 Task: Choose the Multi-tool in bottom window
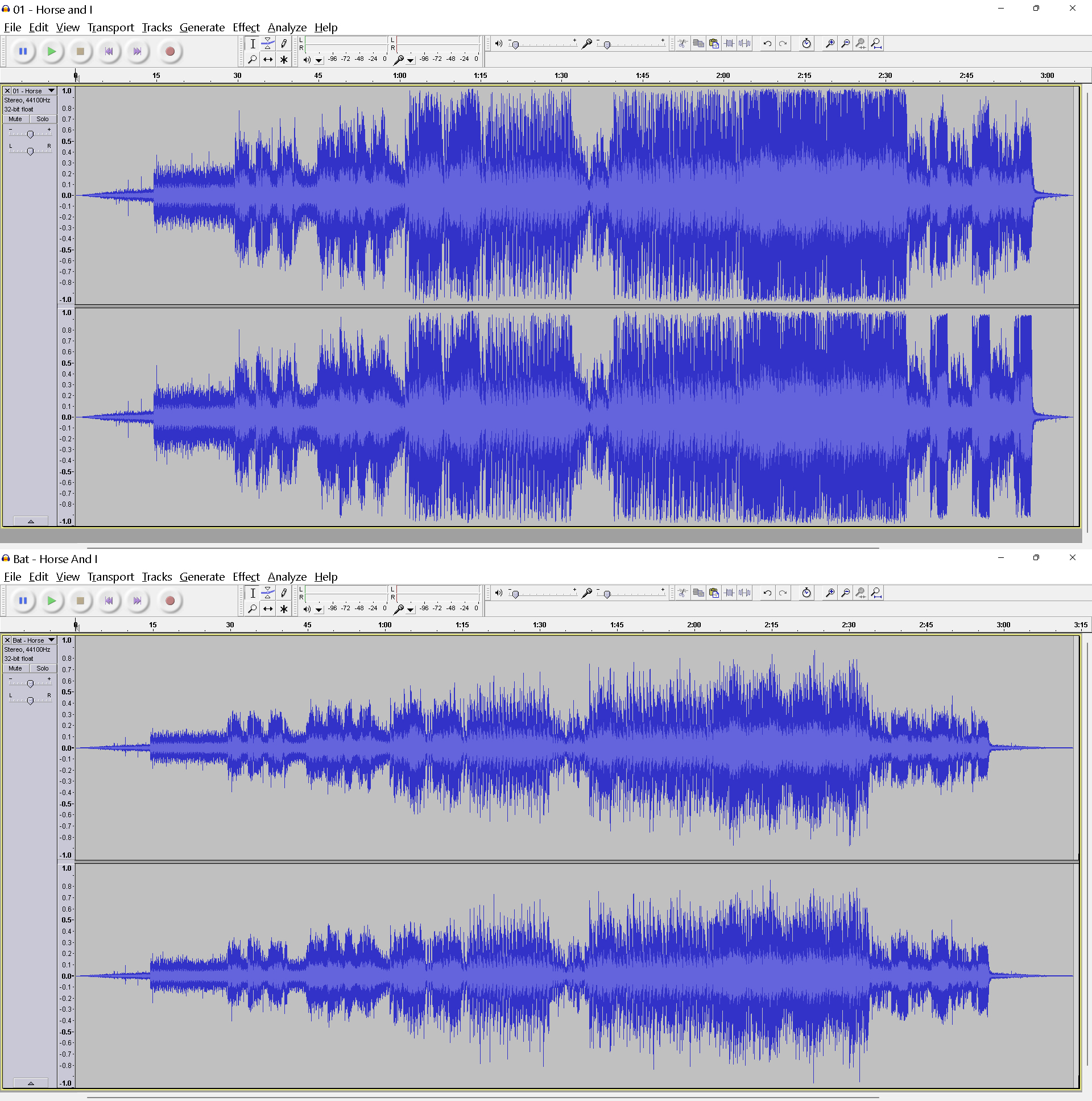pos(284,609)
